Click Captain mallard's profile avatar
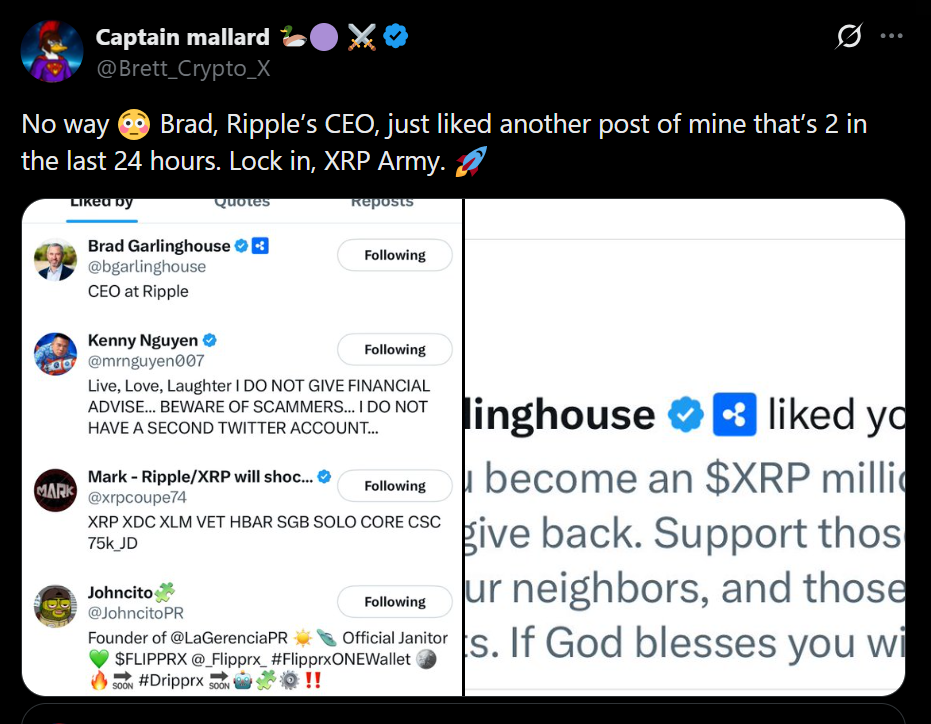 (52, 51)
